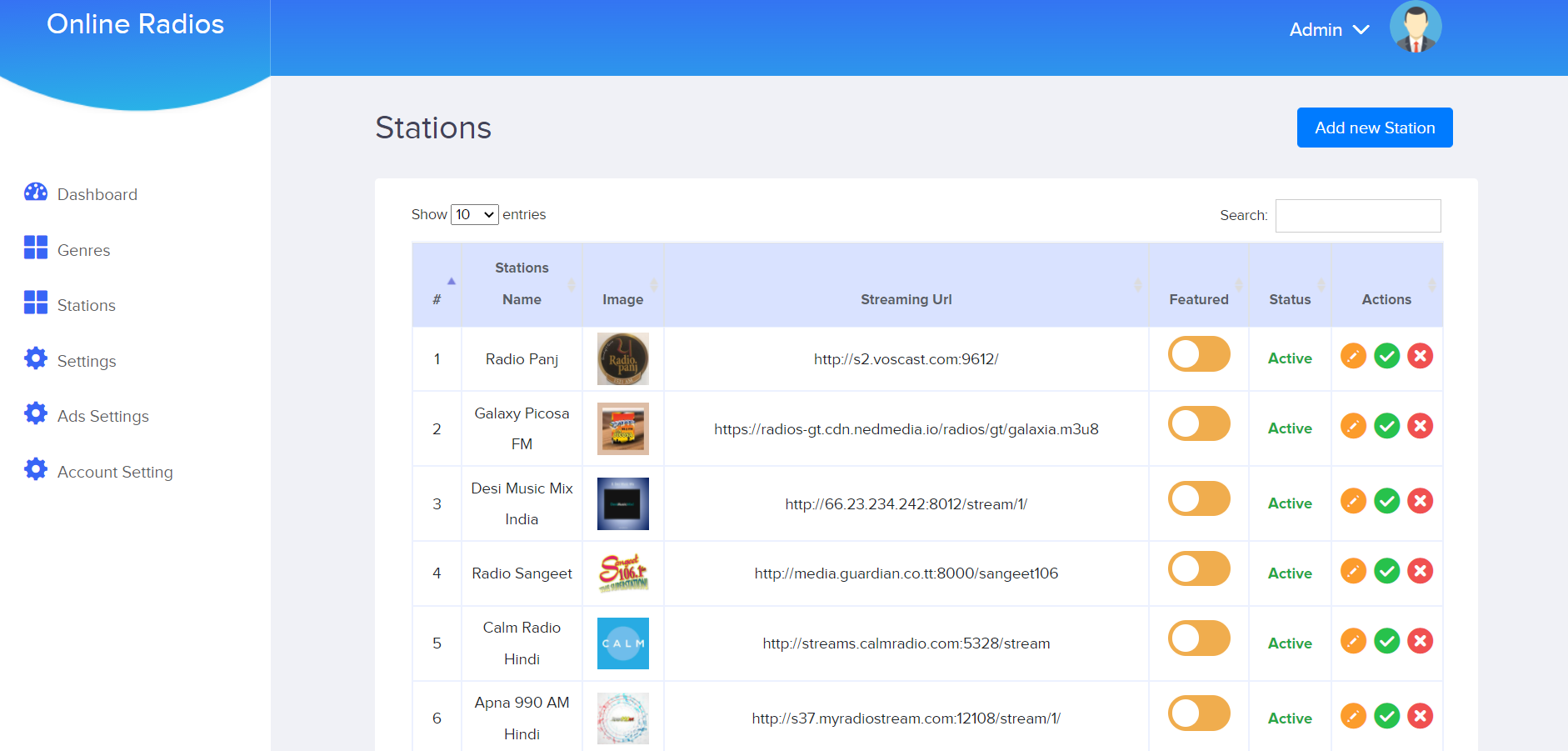The width and height of the screenshot is (1568, 751).
Task: Toggle Featured switch for Radio Sangeet
Action: tap(1199, 569)
